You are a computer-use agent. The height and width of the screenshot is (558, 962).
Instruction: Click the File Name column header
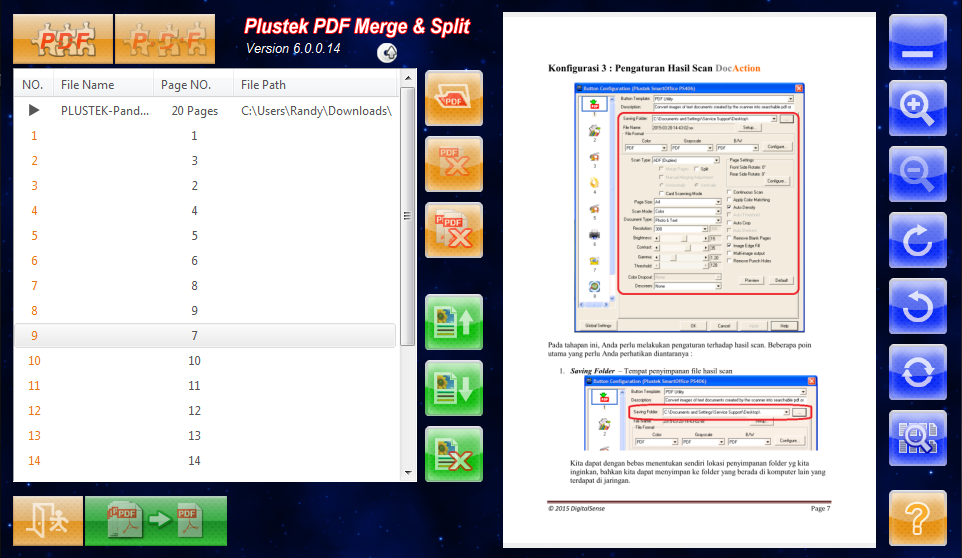[x=103, y=85]
